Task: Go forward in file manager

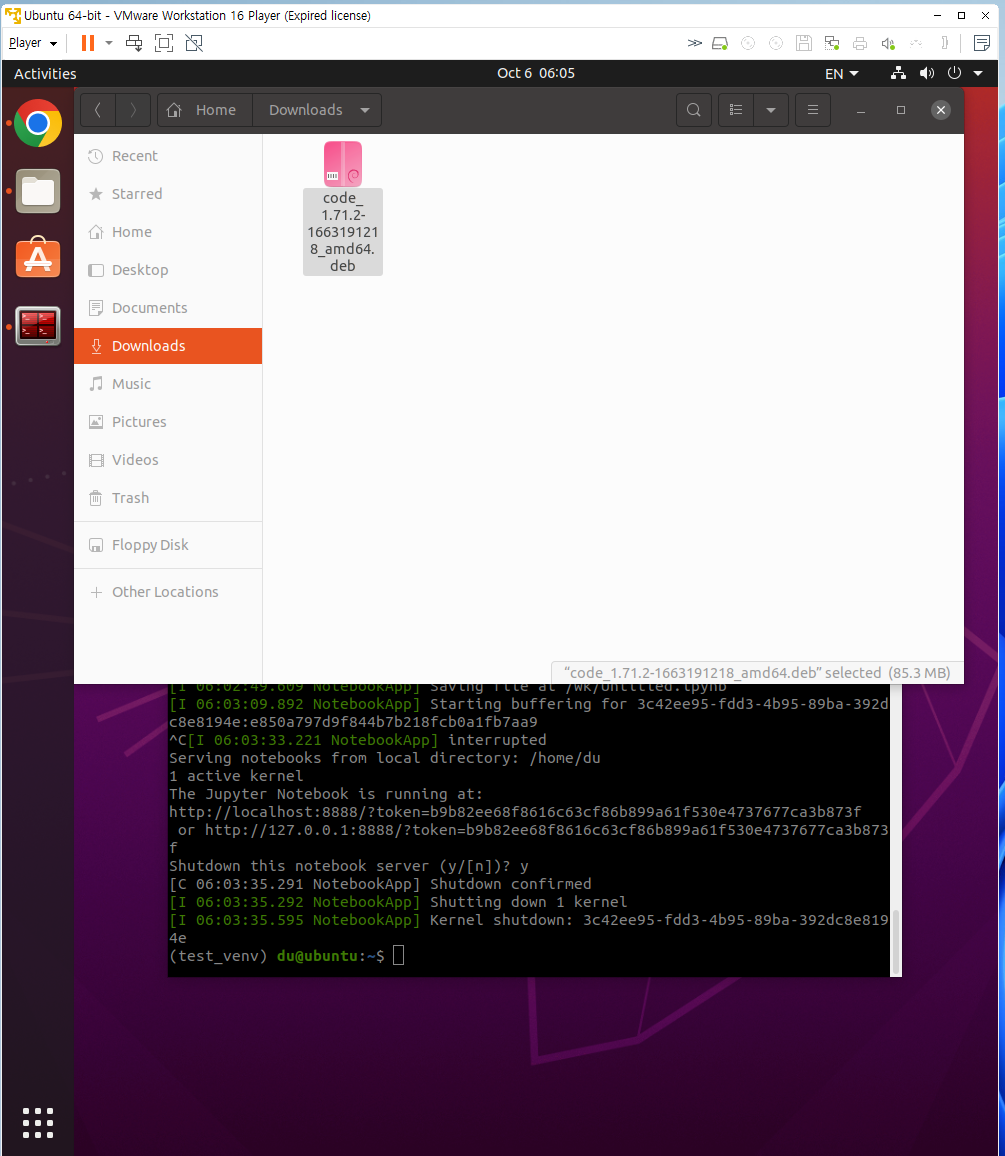Action: coord(133,110)
